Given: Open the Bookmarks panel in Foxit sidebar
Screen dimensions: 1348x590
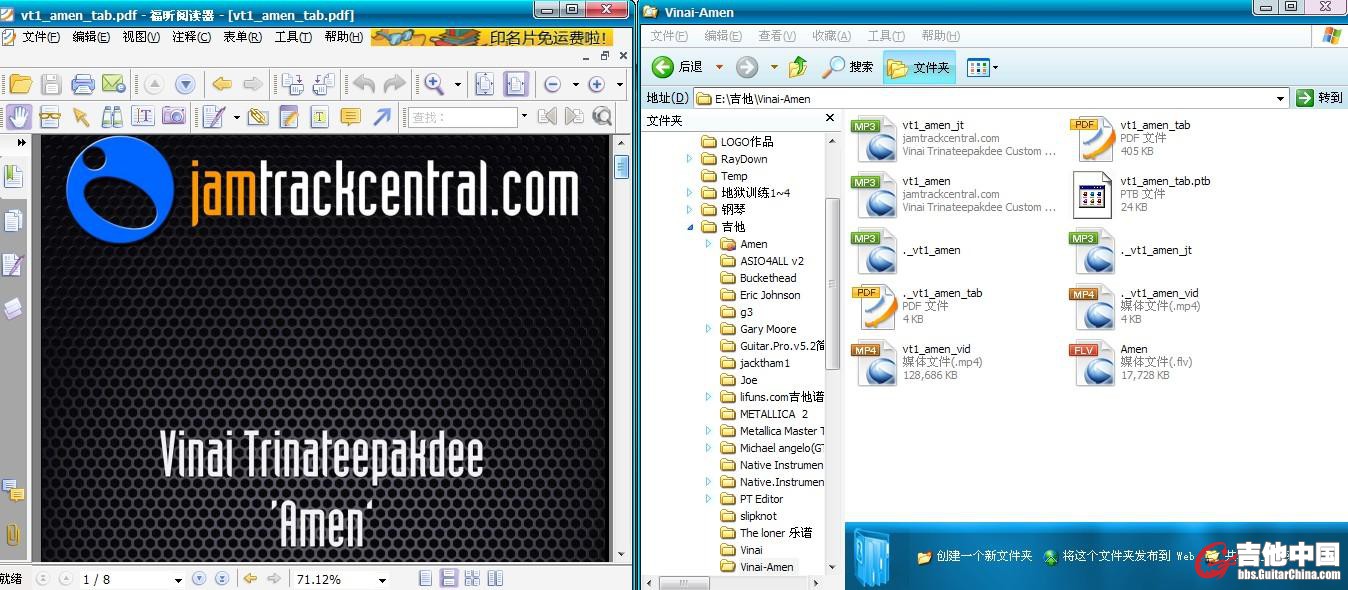Looking at the screenshot, I should click(13, 177).
